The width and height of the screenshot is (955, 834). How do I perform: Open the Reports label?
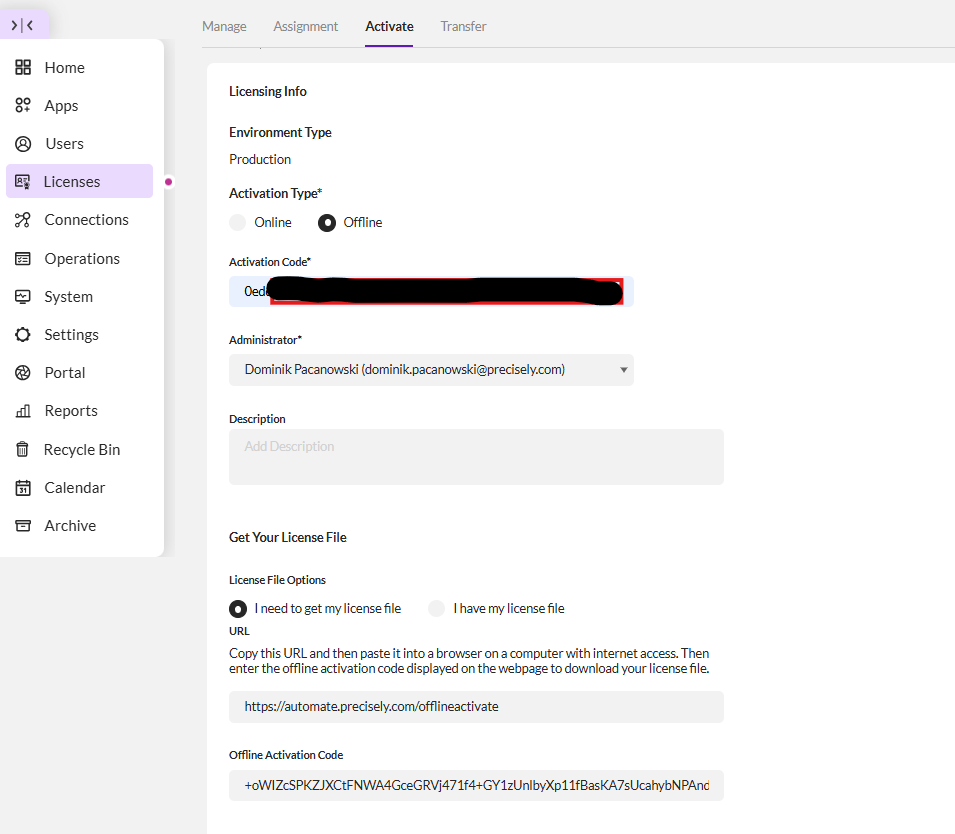tap(71, 411)
